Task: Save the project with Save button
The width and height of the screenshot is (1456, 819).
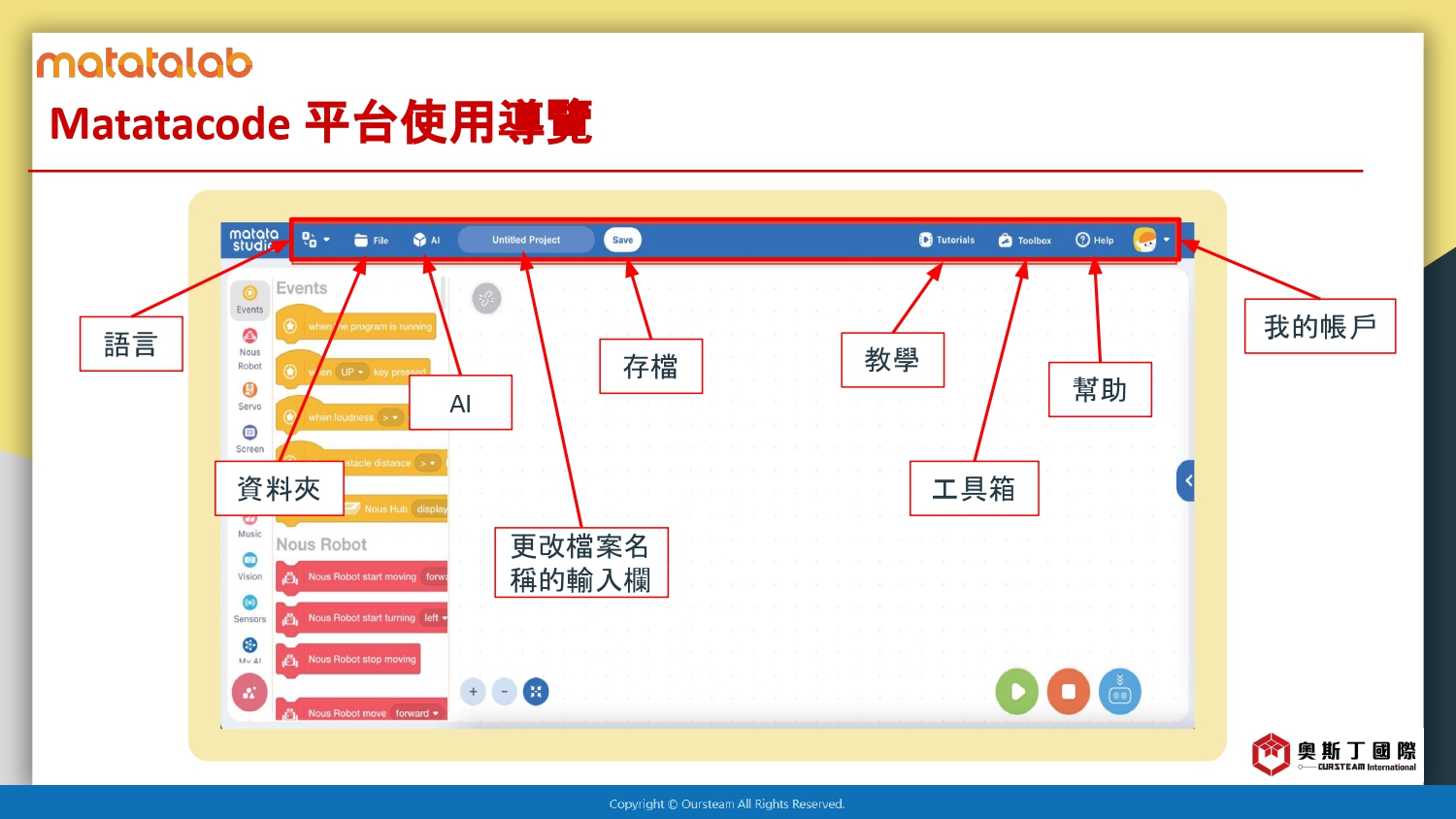Action: 622,240
